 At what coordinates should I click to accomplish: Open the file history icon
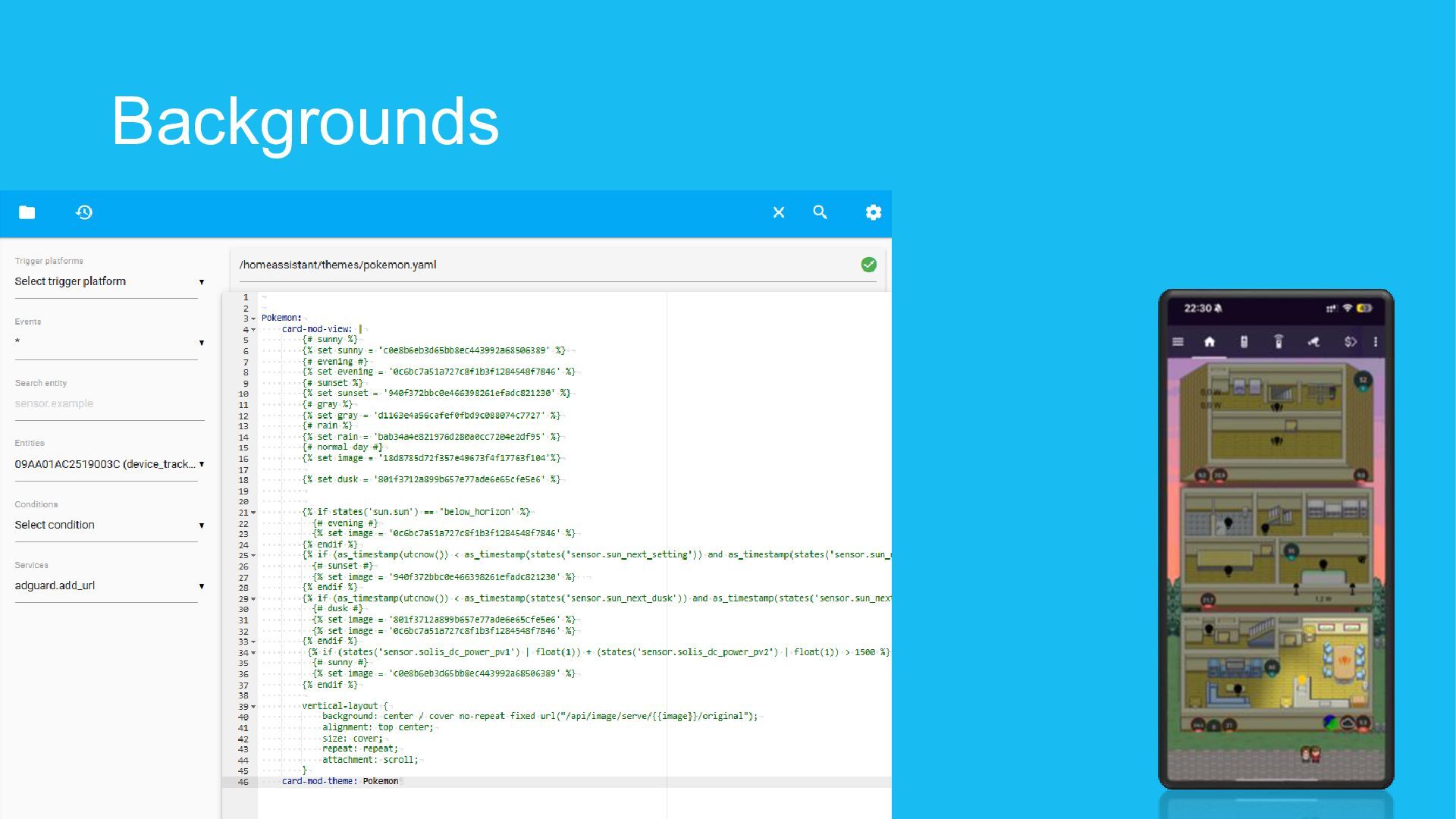(84, 212)
